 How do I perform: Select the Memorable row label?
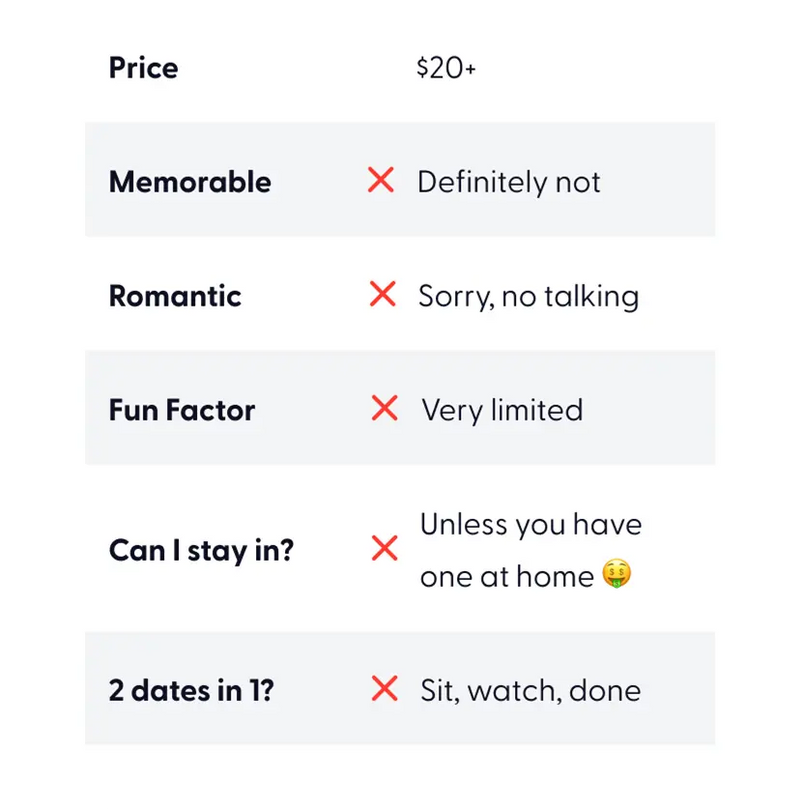(190, 182)
